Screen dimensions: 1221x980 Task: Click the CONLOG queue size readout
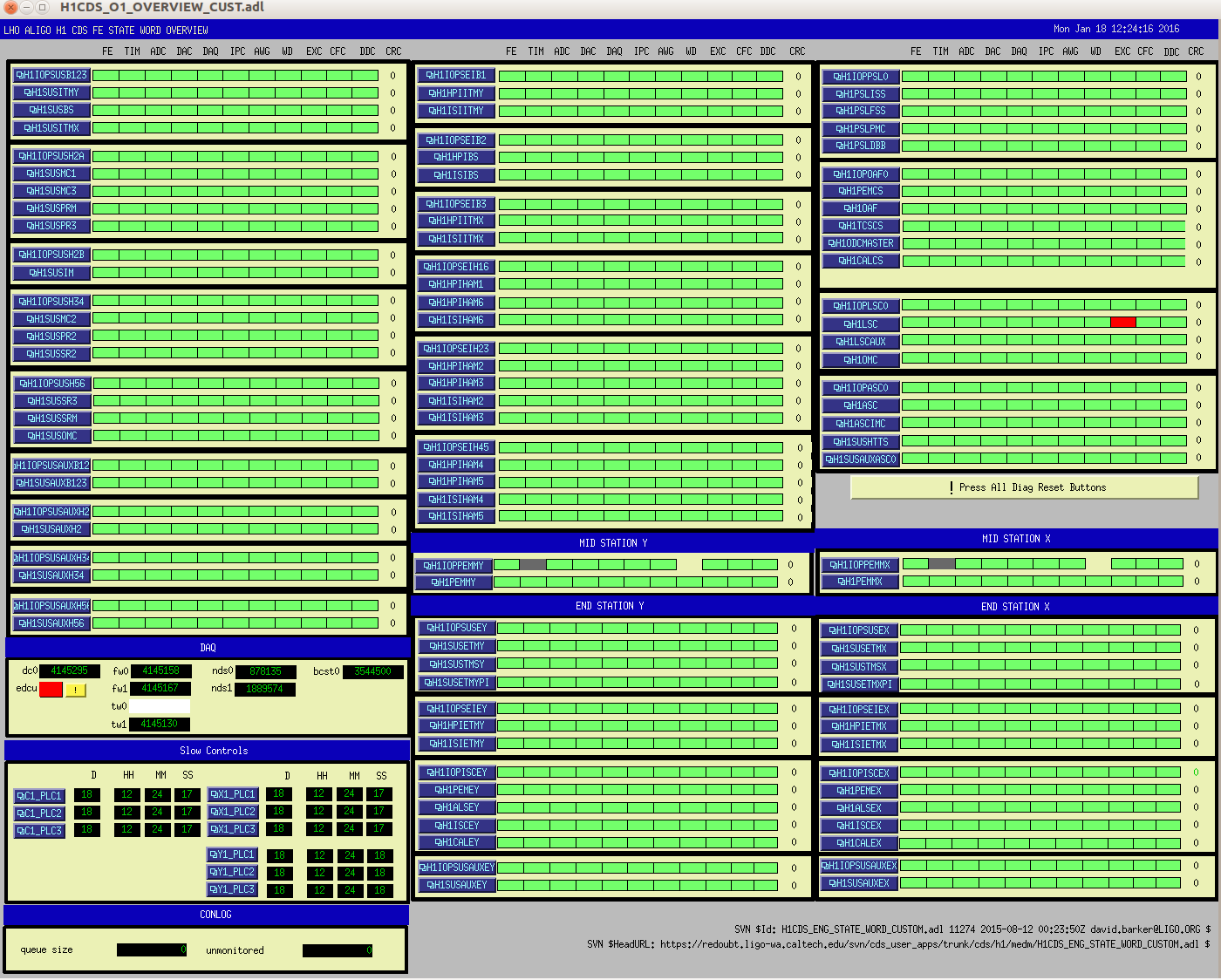click(x=151, y=949)
